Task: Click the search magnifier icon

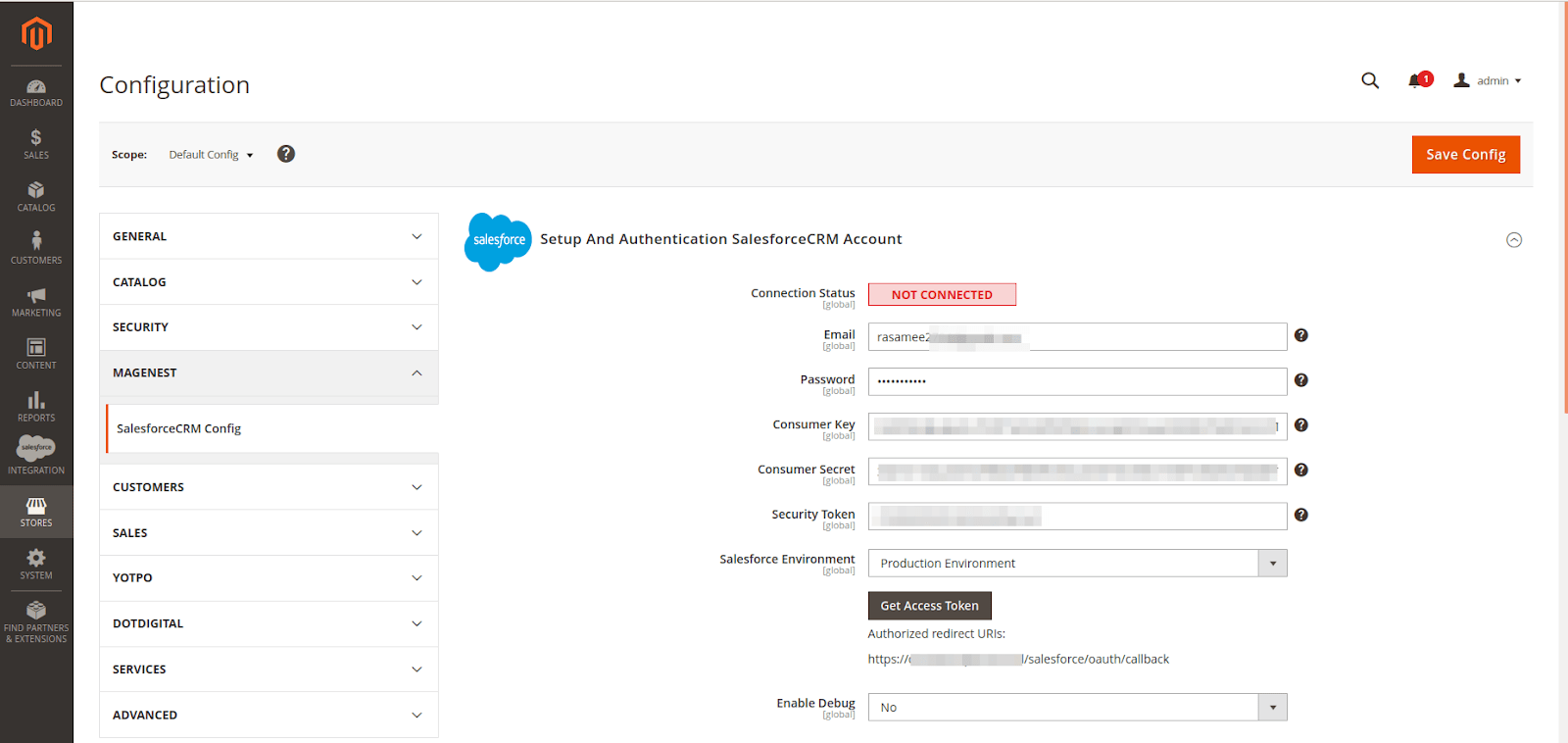Action: (1370, 80)
